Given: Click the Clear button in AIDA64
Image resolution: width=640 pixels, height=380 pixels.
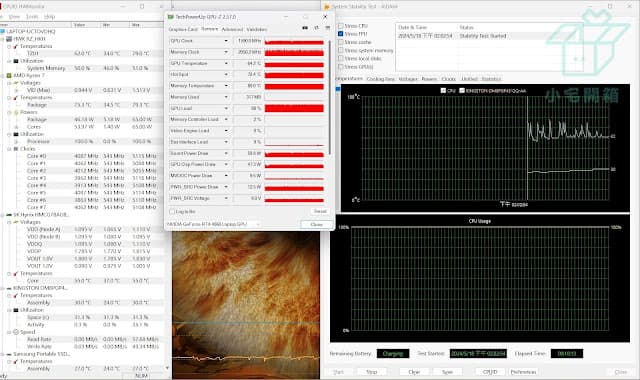Looking at the screenshot, I should [x=414, y=372].
